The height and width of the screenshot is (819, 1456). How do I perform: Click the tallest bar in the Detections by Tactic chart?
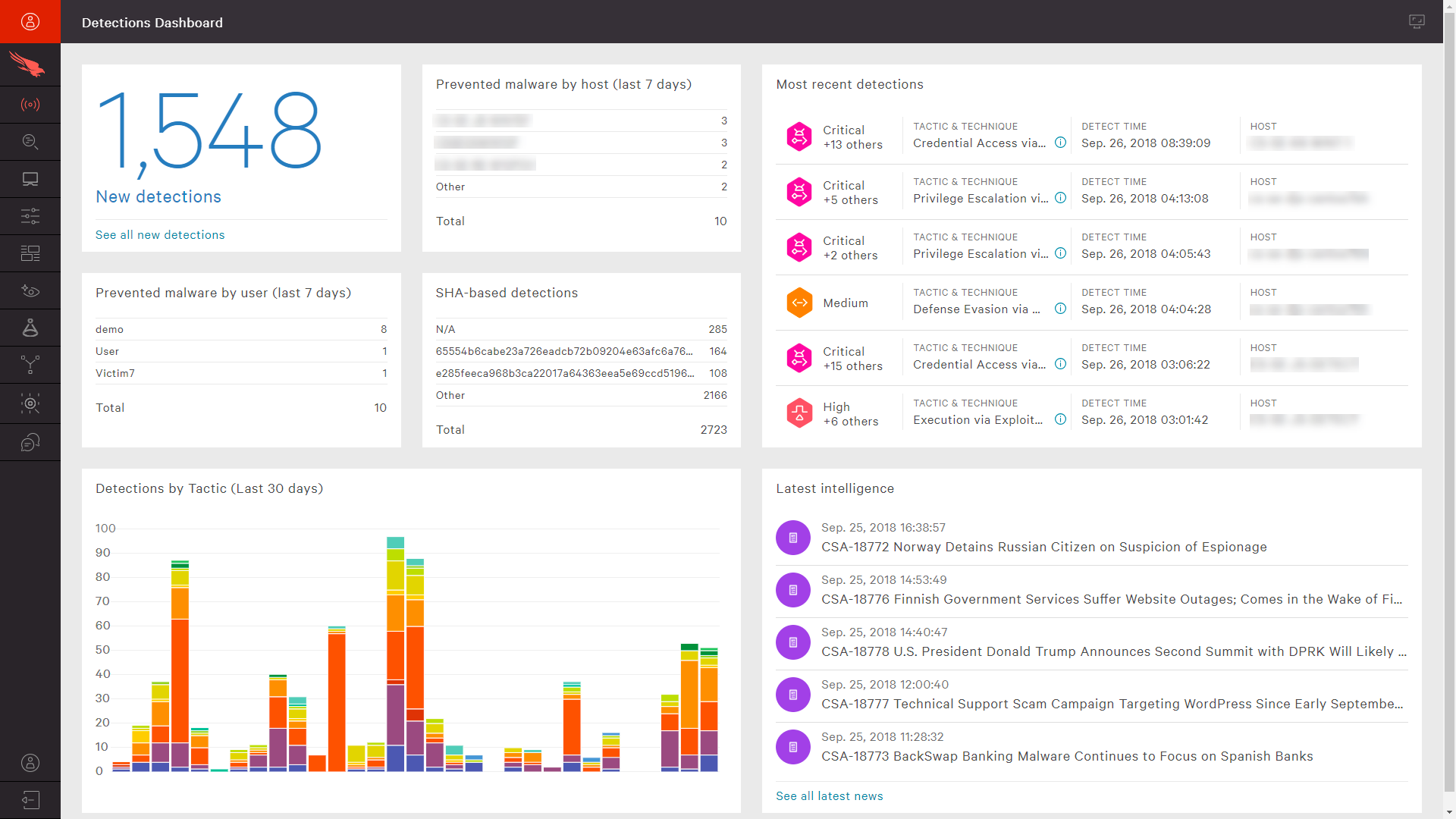pos(395,654)
